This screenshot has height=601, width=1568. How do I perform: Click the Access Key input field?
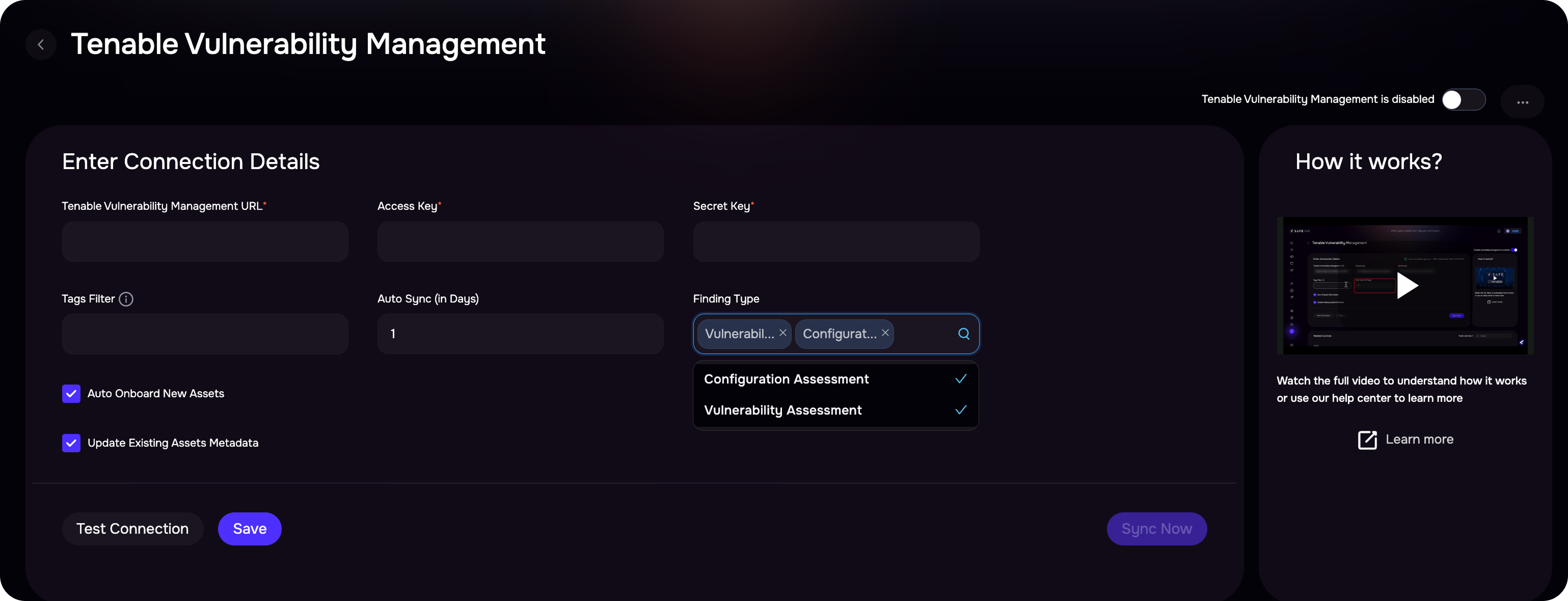tap(520, 241)
